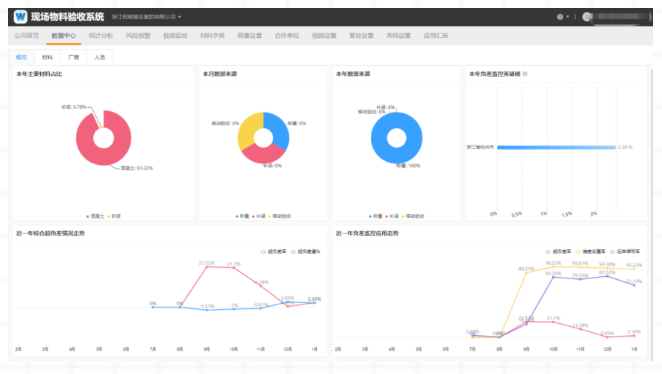This screenshot has height=374, width=662.
Task: Click the 21.52% peak point on the red line
Action: tap(207, 267)
